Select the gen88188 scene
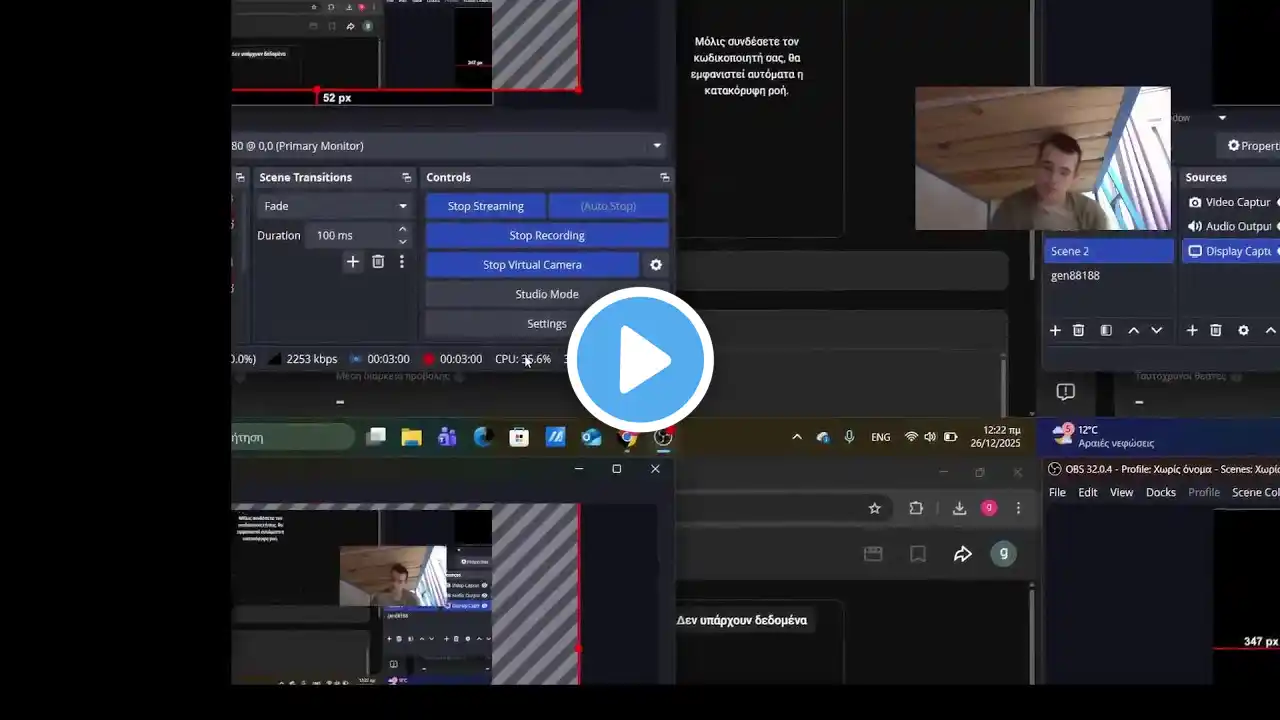This screenshot has height=720, width=1280. (x=1076, y=275)
